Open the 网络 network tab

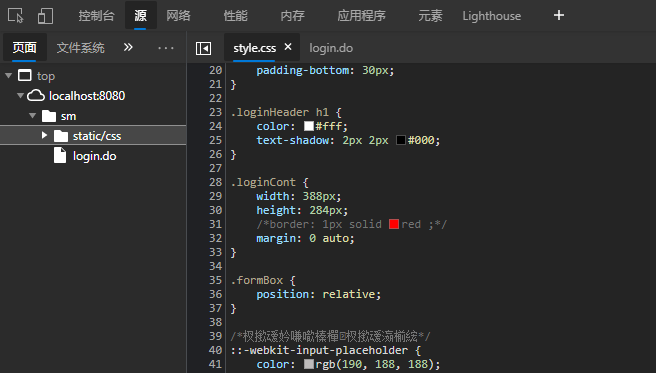[178, 16]
